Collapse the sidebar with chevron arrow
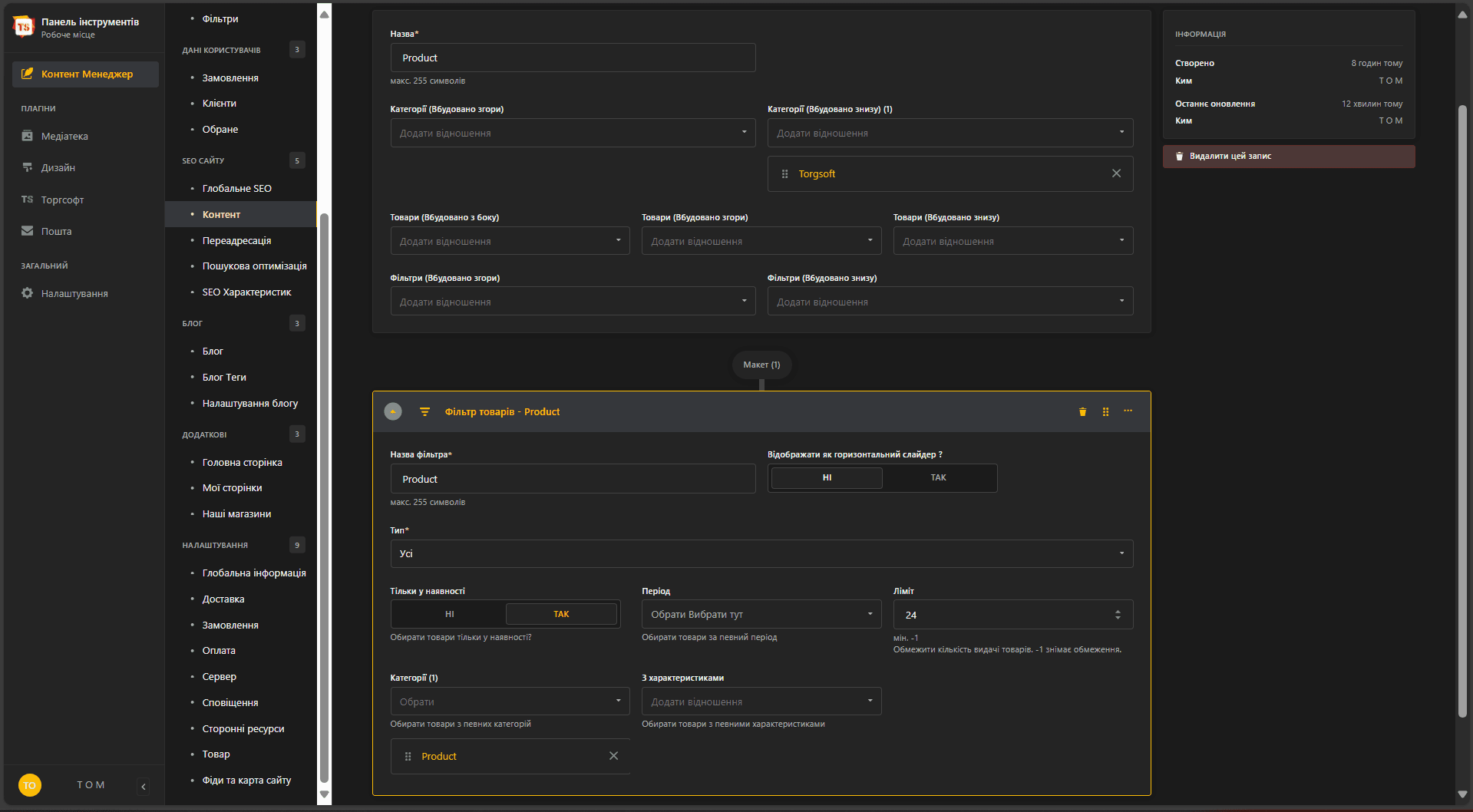 point(144,786)
